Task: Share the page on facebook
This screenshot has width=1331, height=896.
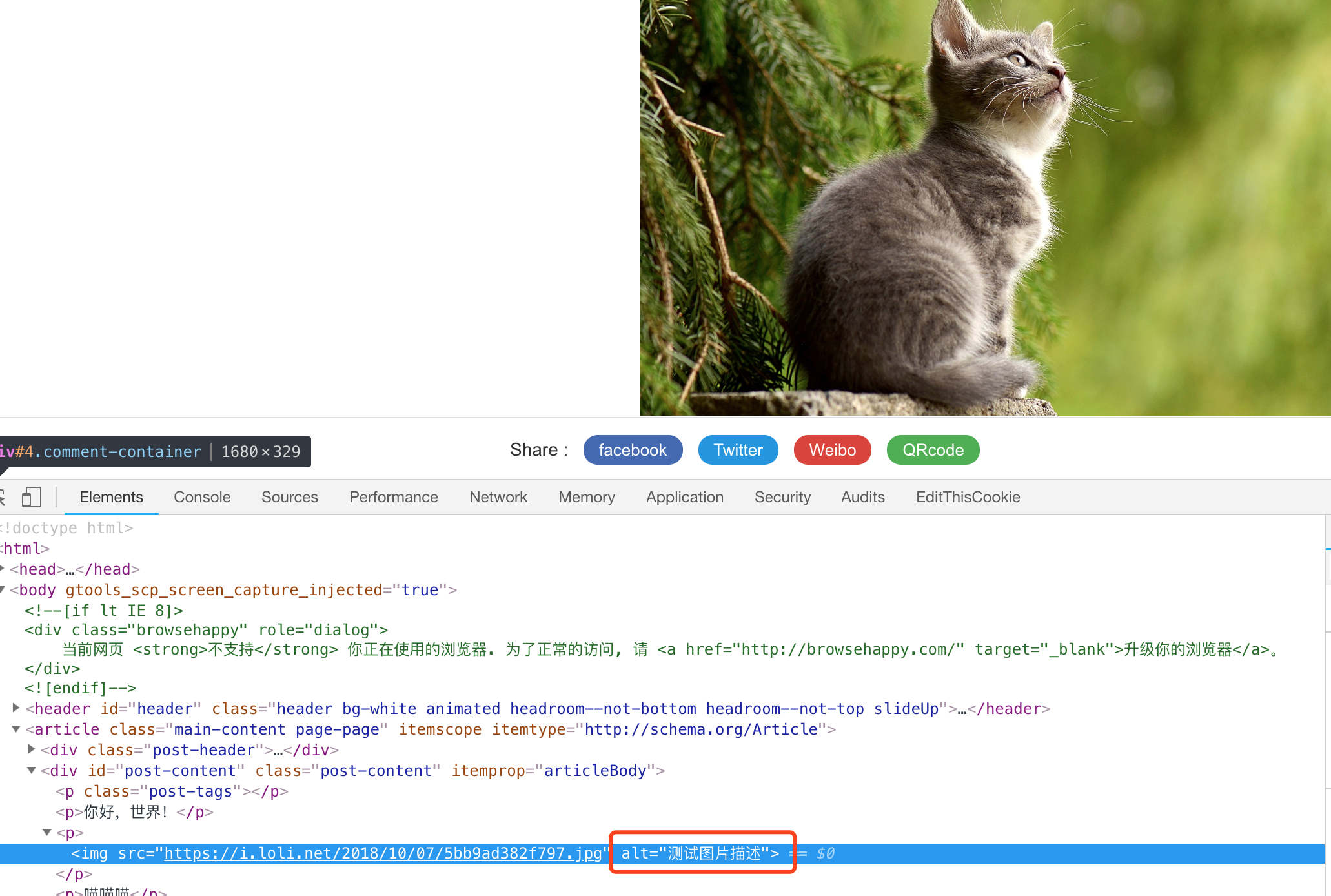Action: point(633,450)
